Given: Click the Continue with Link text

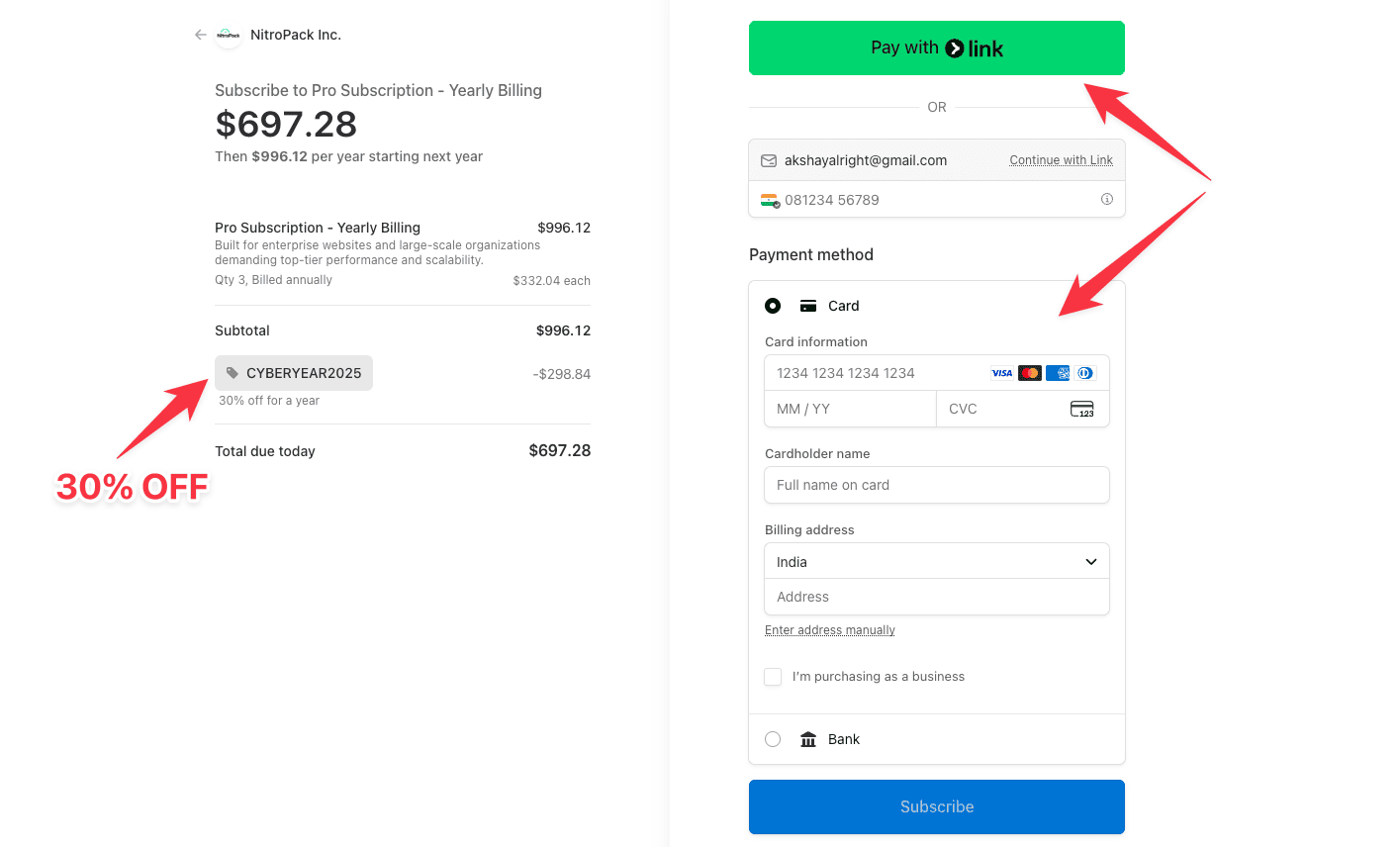Looking at the screenshot, I should tap(1060, 159).
